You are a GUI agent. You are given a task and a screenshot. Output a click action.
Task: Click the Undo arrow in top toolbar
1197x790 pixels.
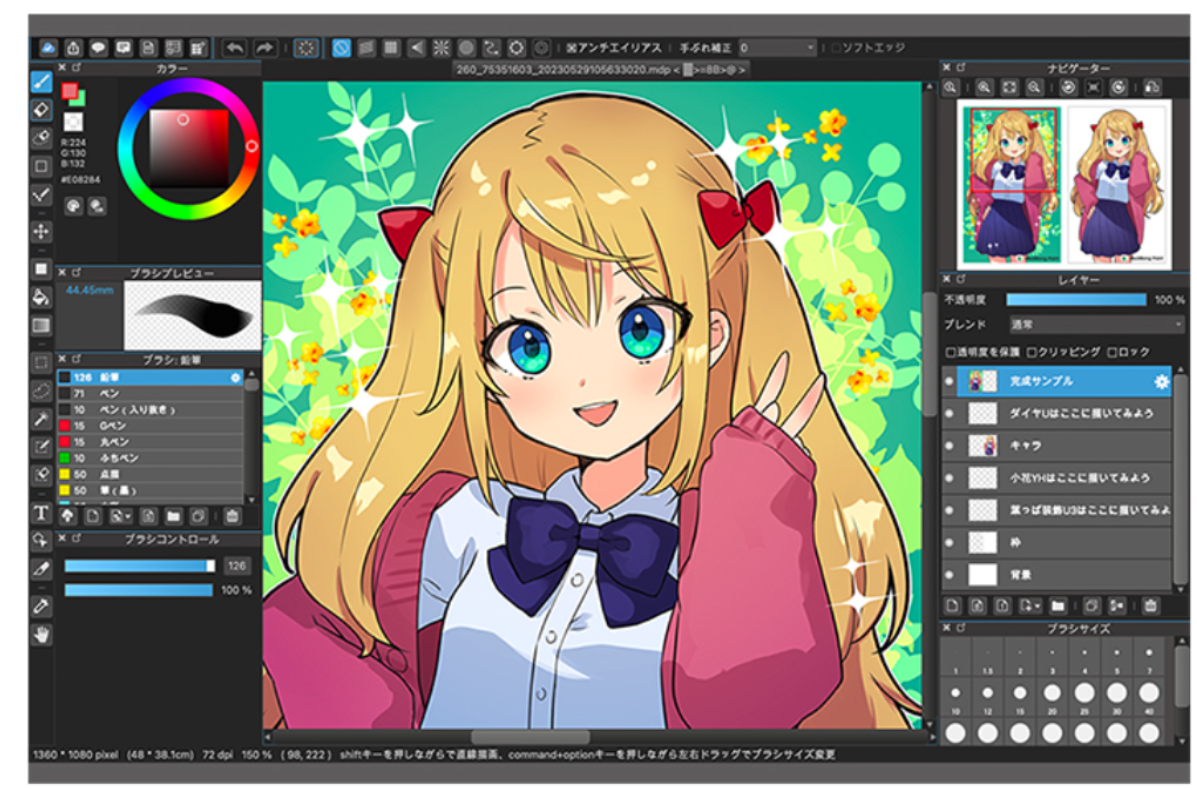(235, 47)
